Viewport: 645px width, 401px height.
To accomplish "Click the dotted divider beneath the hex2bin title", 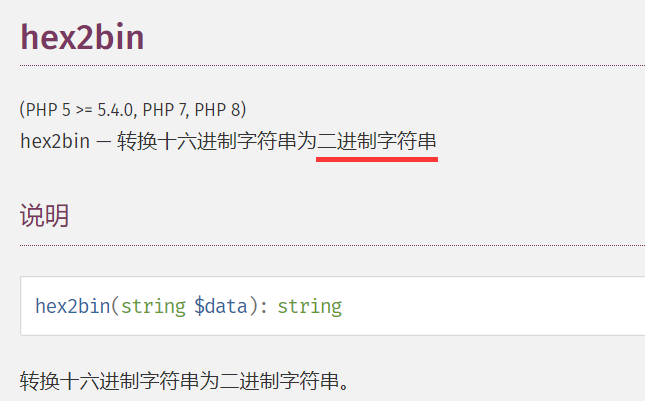I will 332,65.
